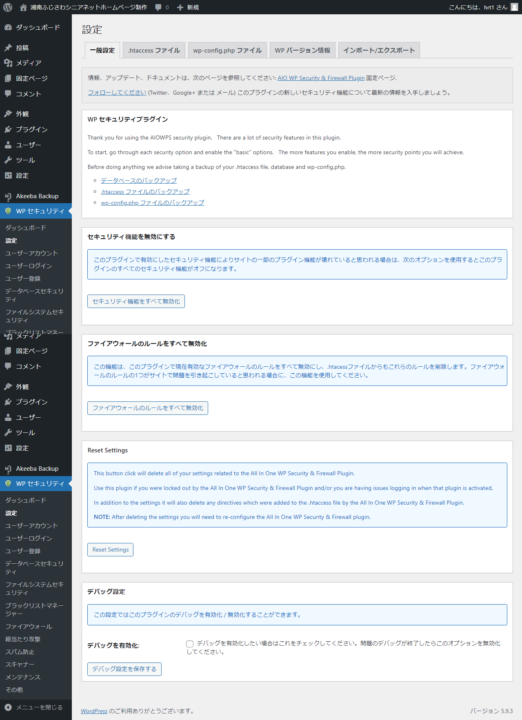This screenshot has width=522, height=720.
Task: Click セキュリティ機能をすべて無効化 button
Action: pyautogui.click(x=136, y=301)
